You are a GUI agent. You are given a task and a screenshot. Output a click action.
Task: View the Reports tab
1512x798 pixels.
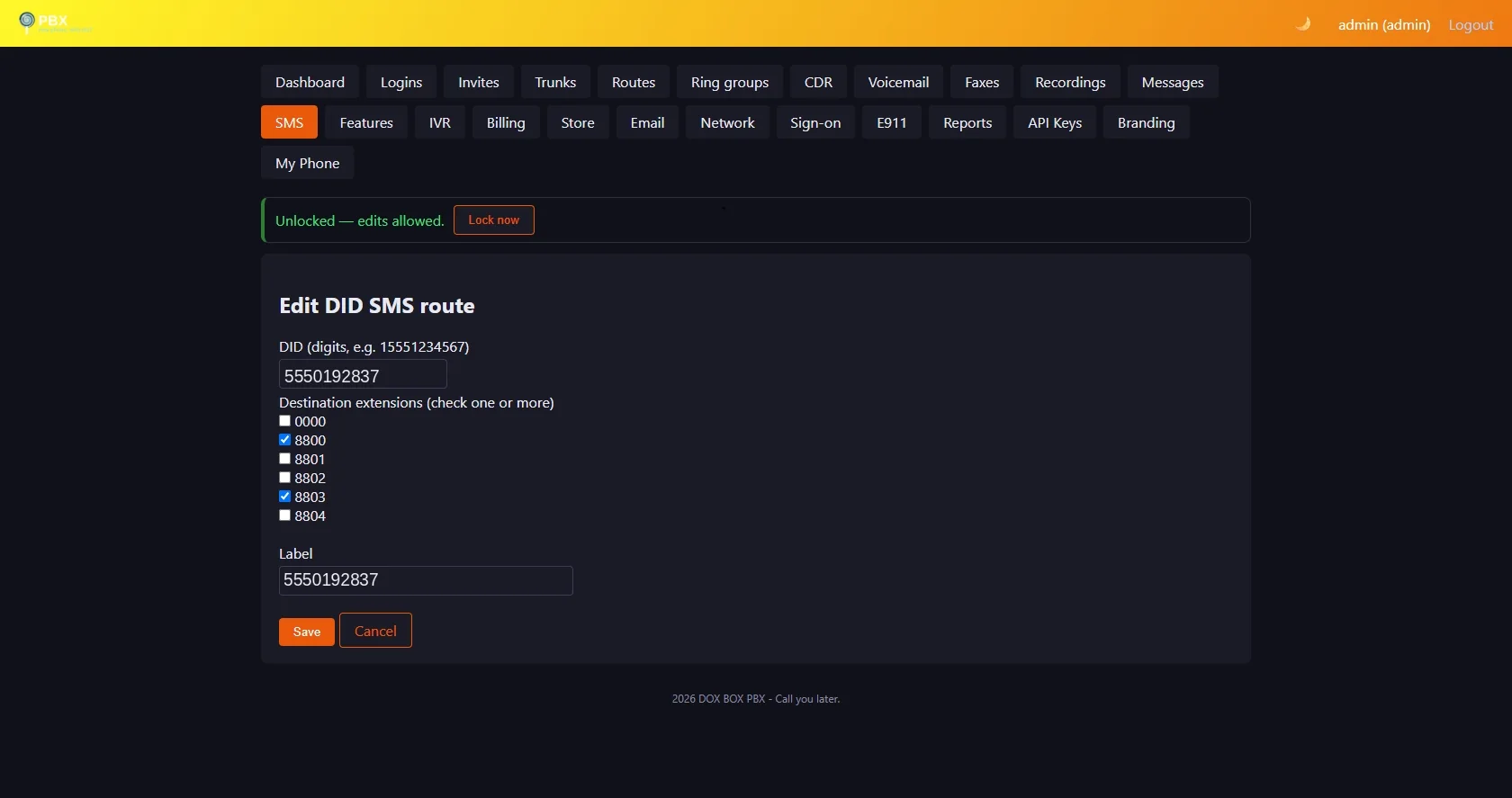click(967, 122)
